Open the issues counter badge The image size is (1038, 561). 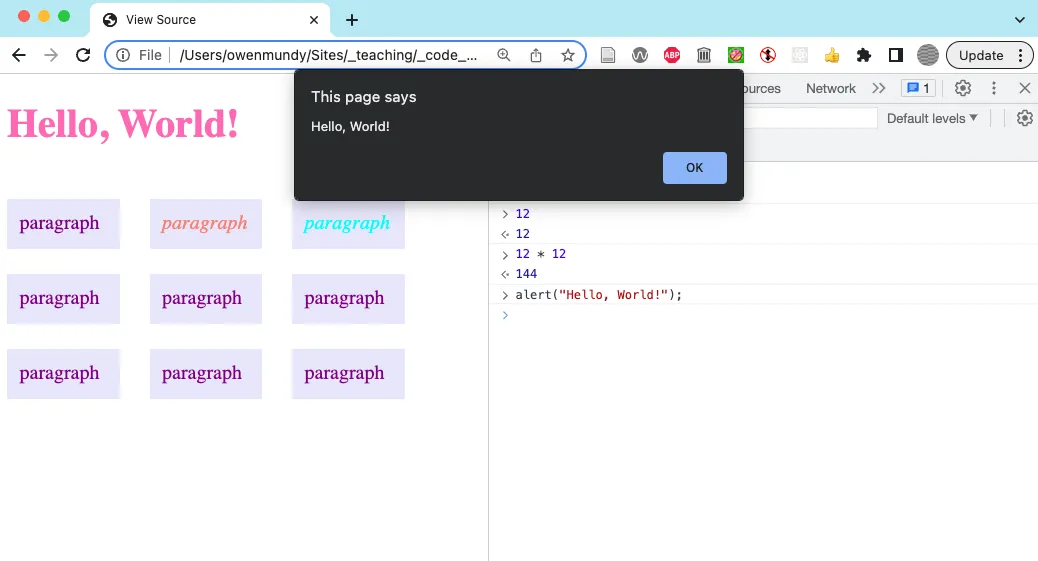coord(918,88)
